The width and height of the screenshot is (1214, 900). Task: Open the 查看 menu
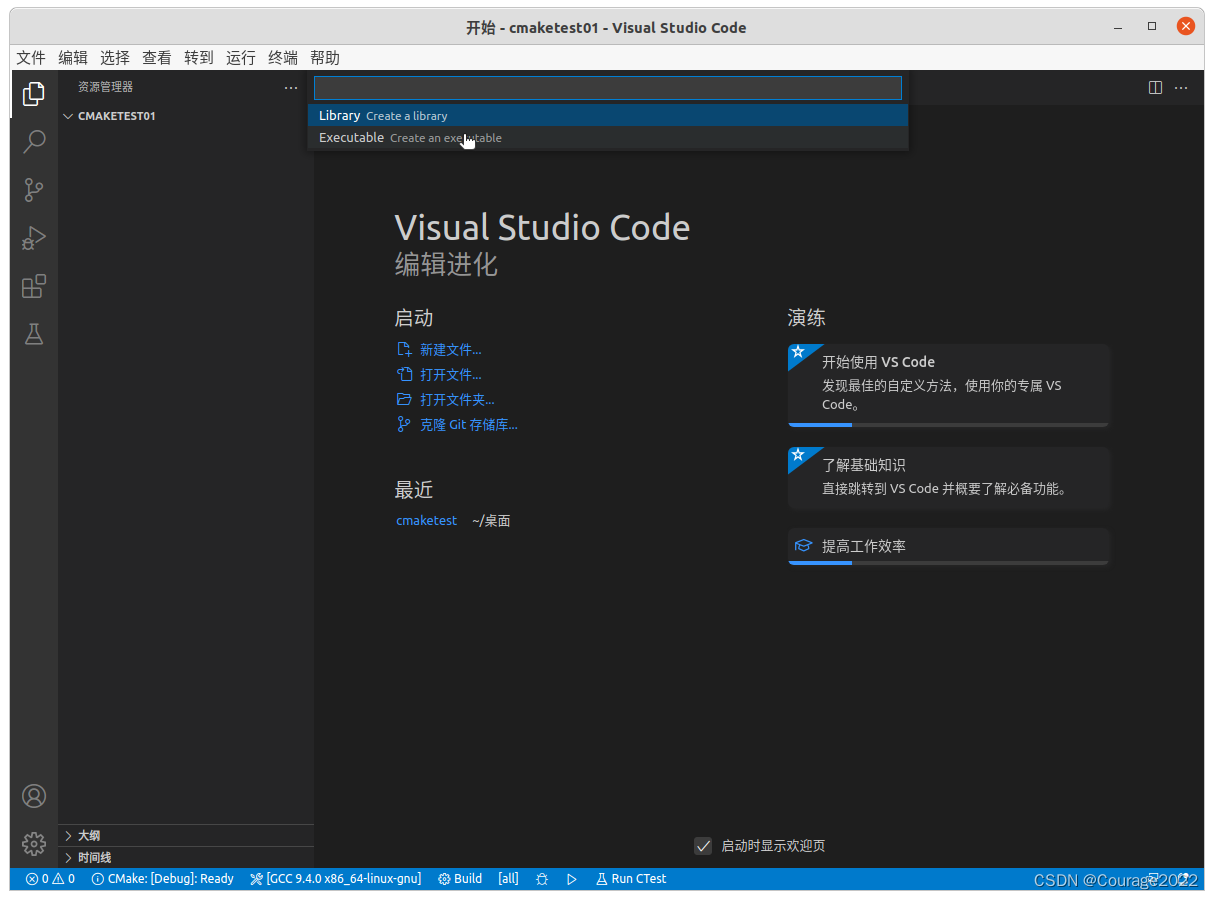(x=157, y=58)
